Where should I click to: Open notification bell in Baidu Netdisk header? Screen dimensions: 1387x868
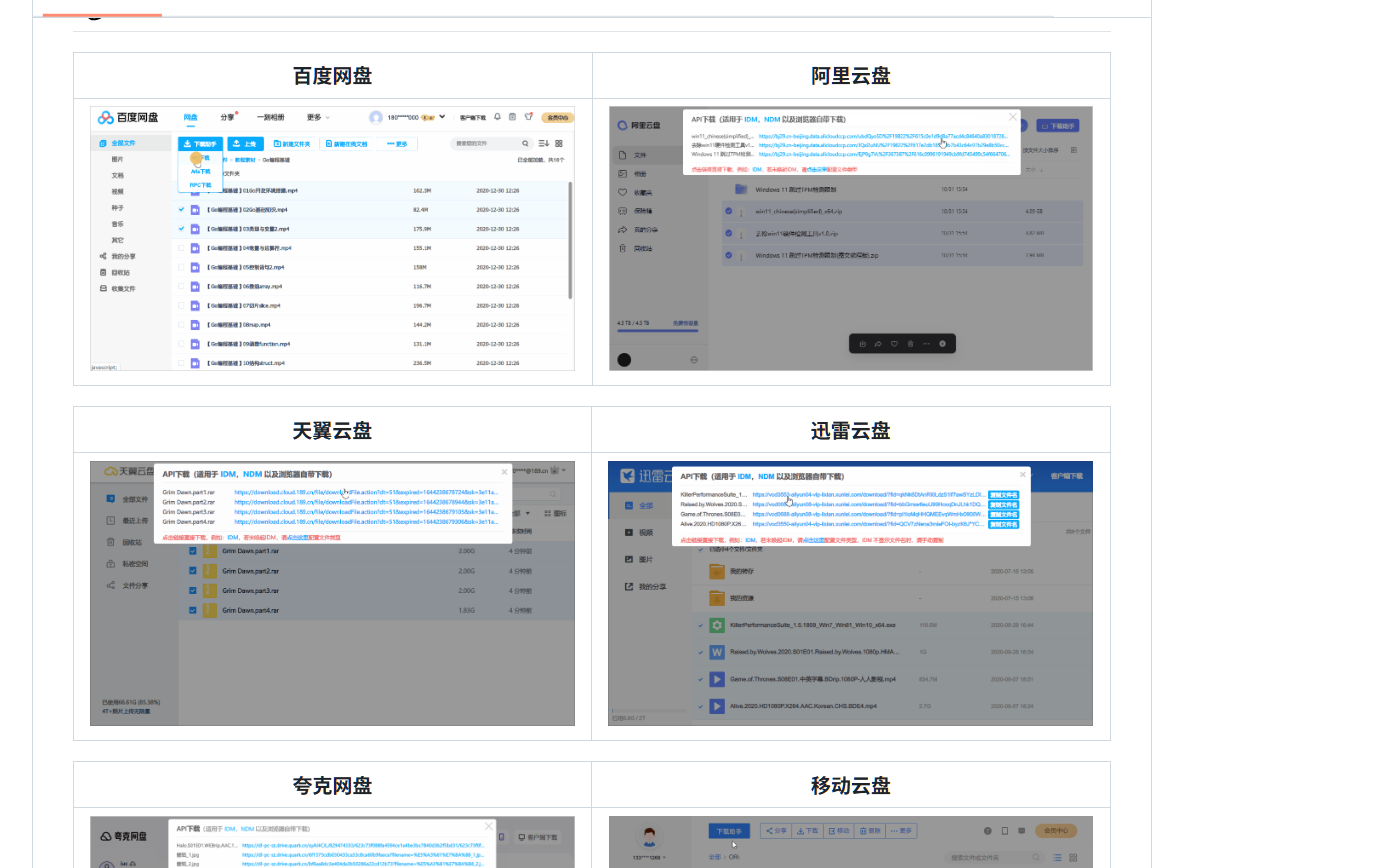(x=497, y=117)
